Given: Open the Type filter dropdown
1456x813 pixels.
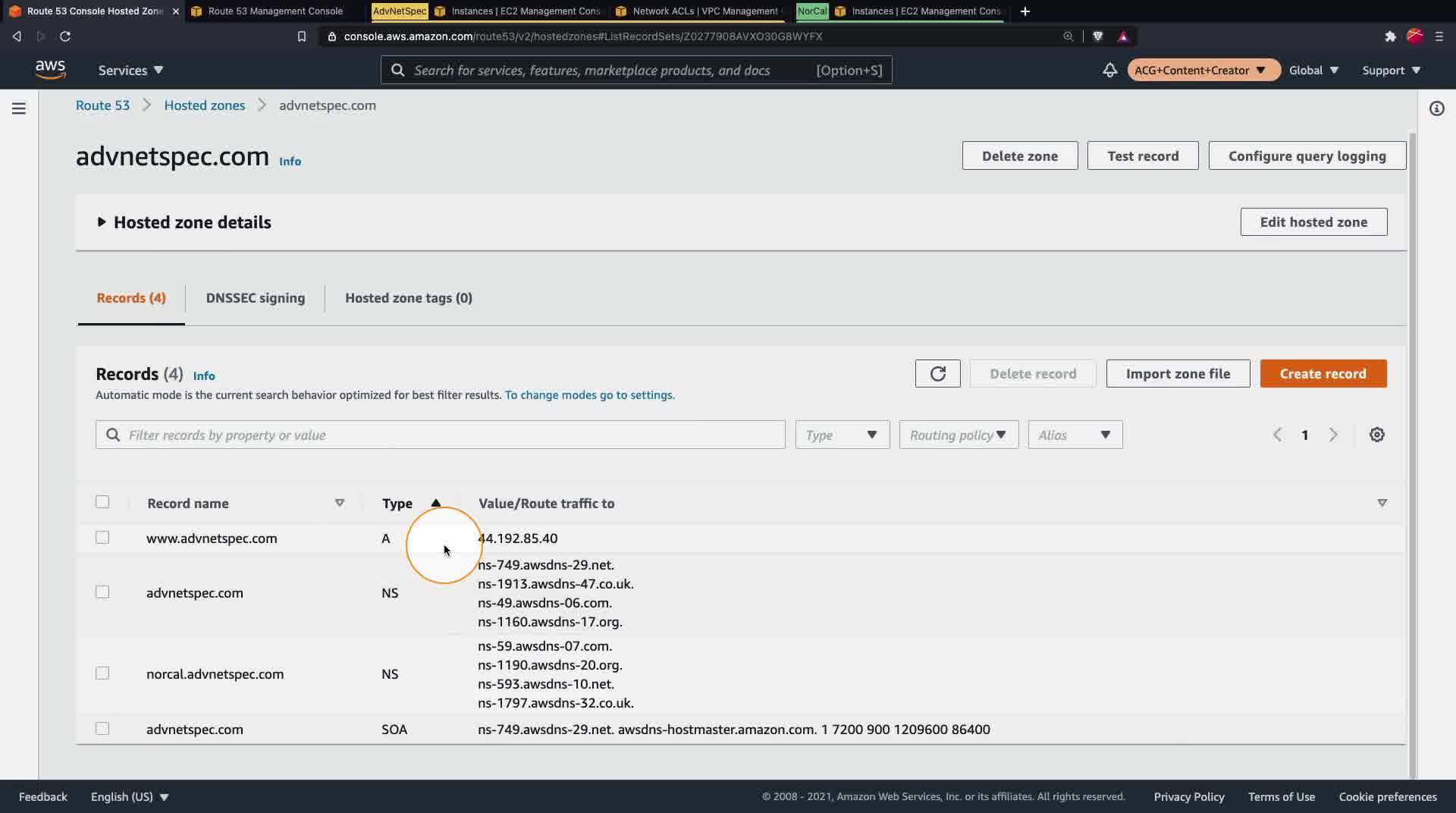Looking at the screenshot, I should [842, 435].
